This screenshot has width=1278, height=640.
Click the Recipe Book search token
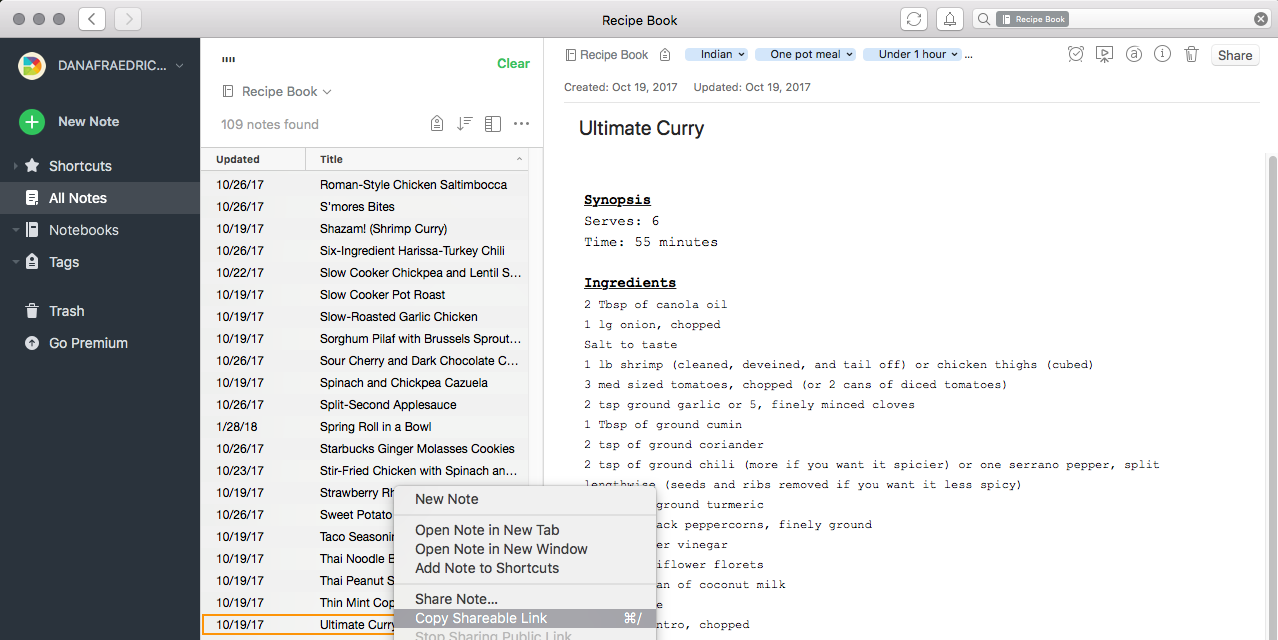pos(1034,19)
